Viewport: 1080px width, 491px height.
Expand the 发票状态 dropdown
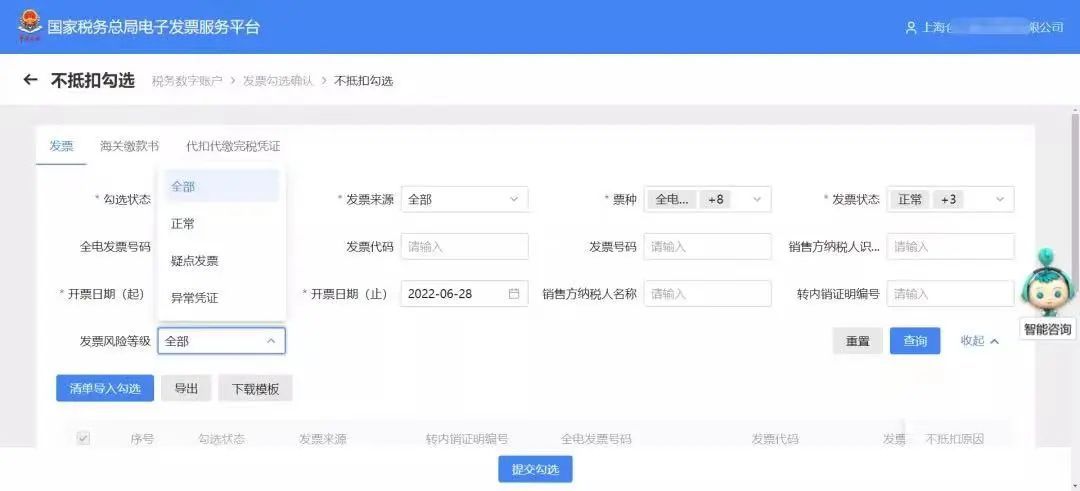point(951,200)
